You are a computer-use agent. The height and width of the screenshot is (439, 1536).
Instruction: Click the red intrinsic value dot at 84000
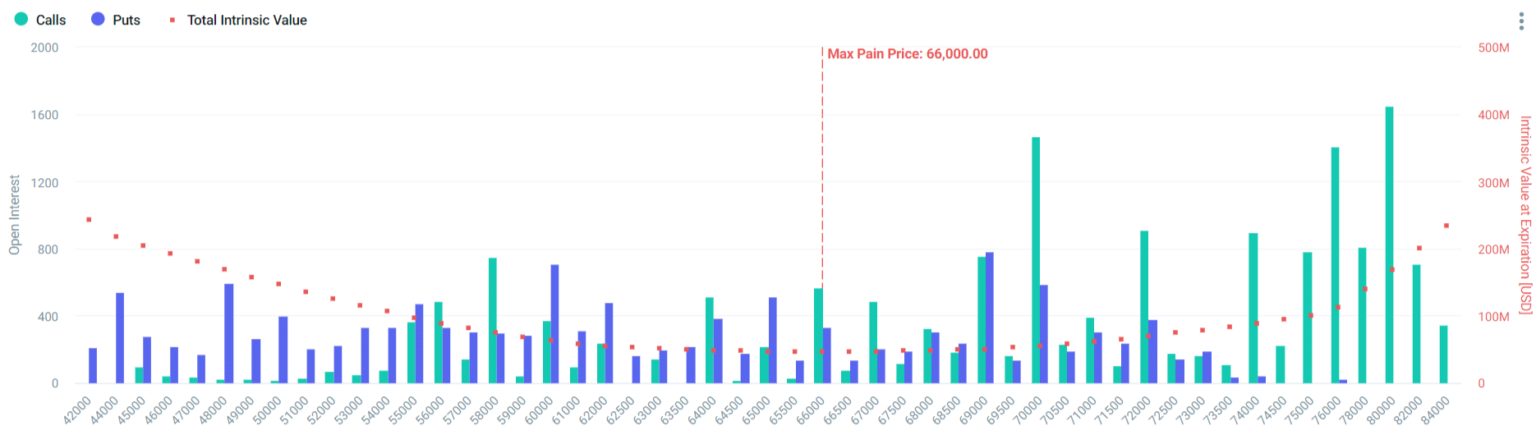tap(1446, 225)
